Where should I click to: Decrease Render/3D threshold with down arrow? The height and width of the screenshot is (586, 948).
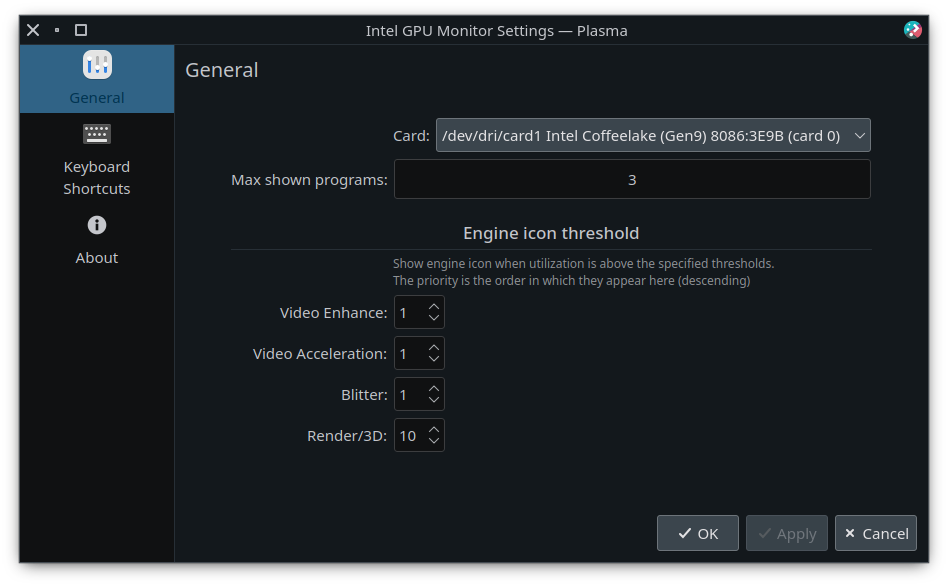click(x=433, y=441)
